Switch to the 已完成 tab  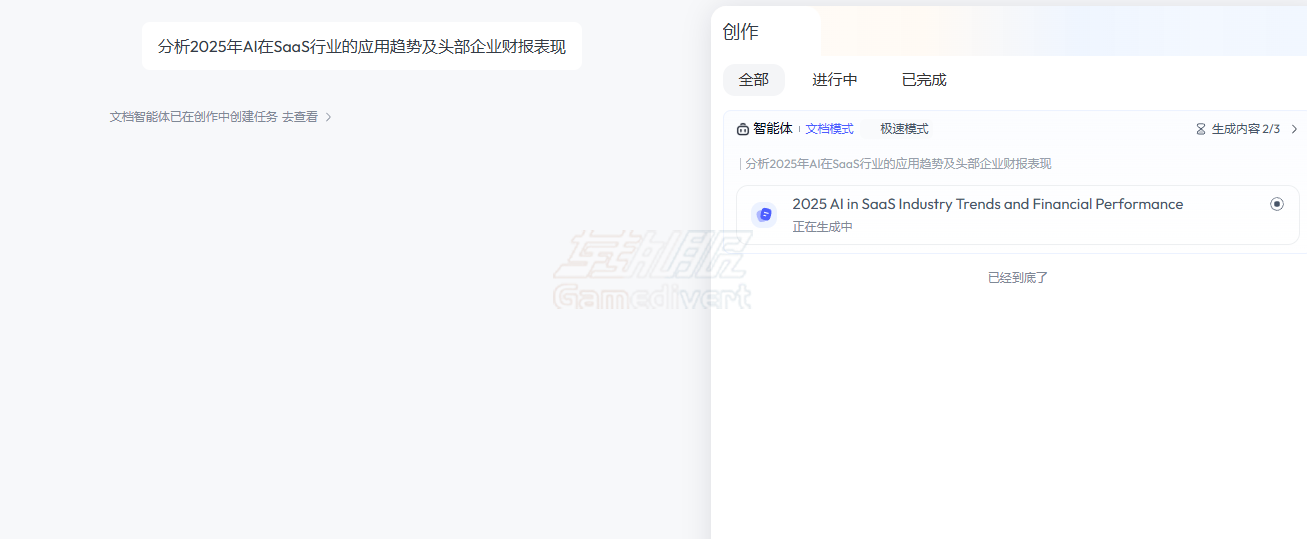[x=924, y=80]
